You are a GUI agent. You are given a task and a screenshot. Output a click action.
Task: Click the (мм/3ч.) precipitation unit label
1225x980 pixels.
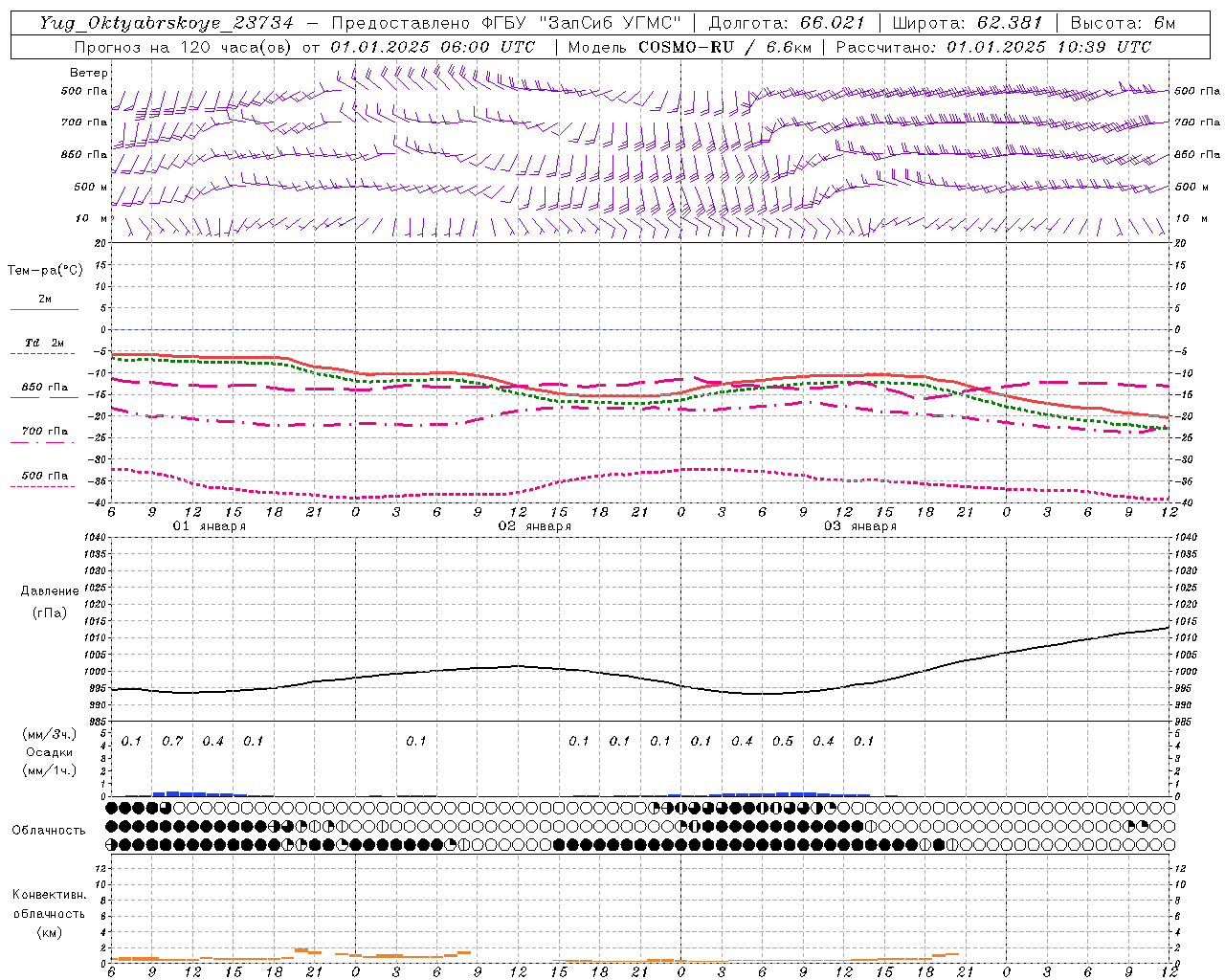pyautogui.click(x=49, y=734)
